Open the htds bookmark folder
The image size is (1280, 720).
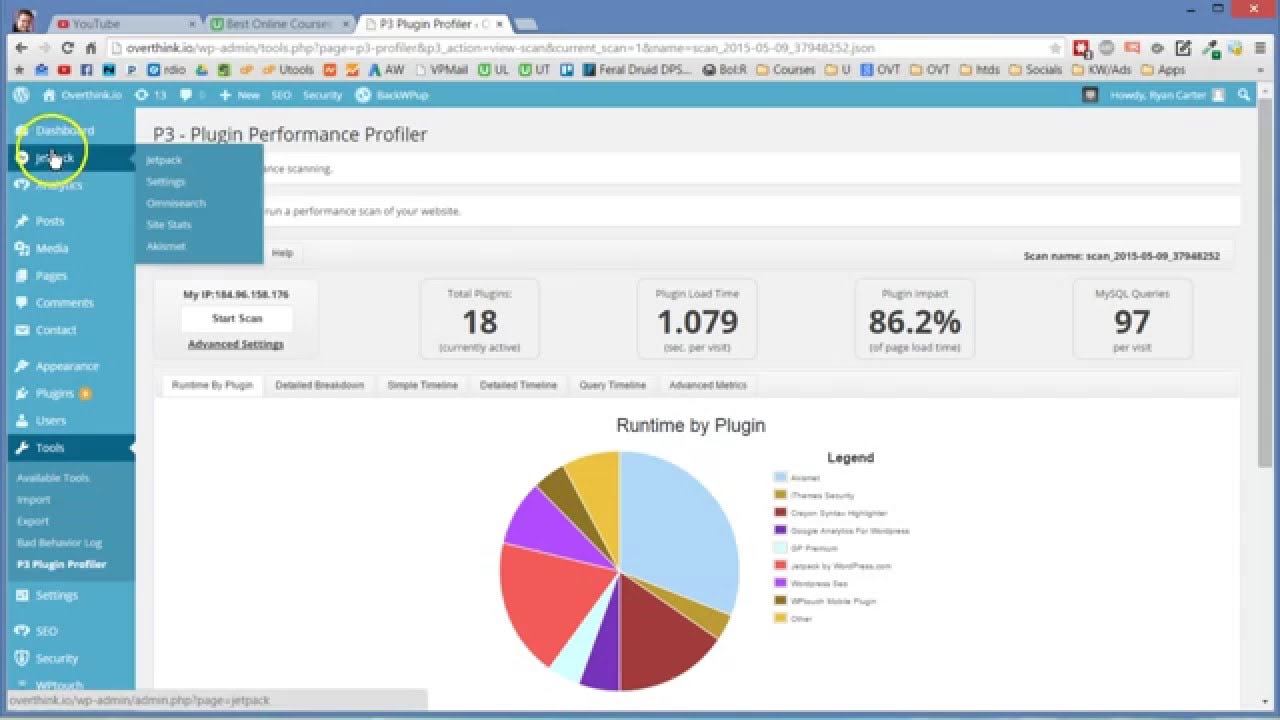[x=979, y=70]
